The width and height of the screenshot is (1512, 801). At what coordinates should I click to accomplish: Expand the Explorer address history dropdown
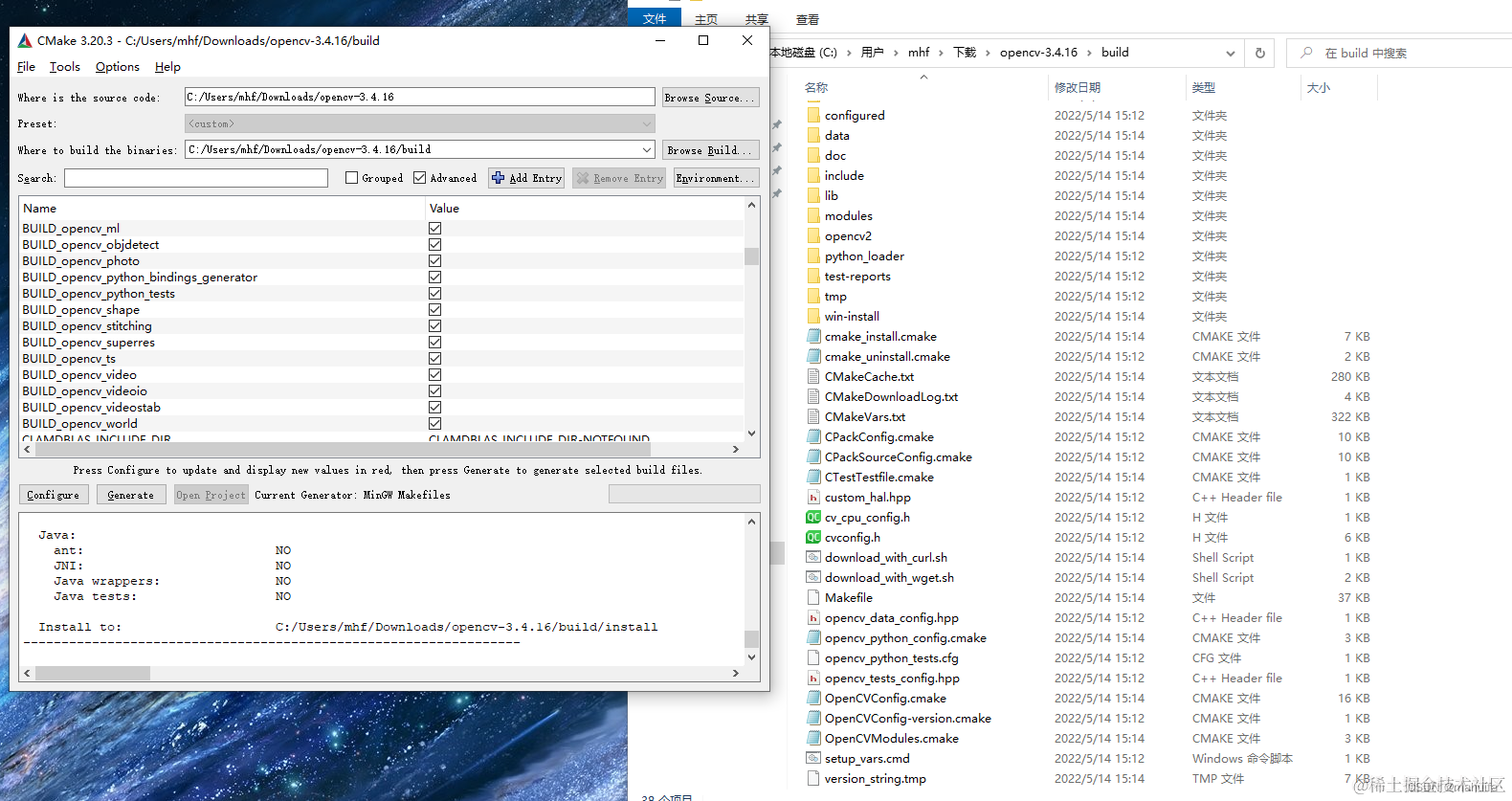point(1230,53)
